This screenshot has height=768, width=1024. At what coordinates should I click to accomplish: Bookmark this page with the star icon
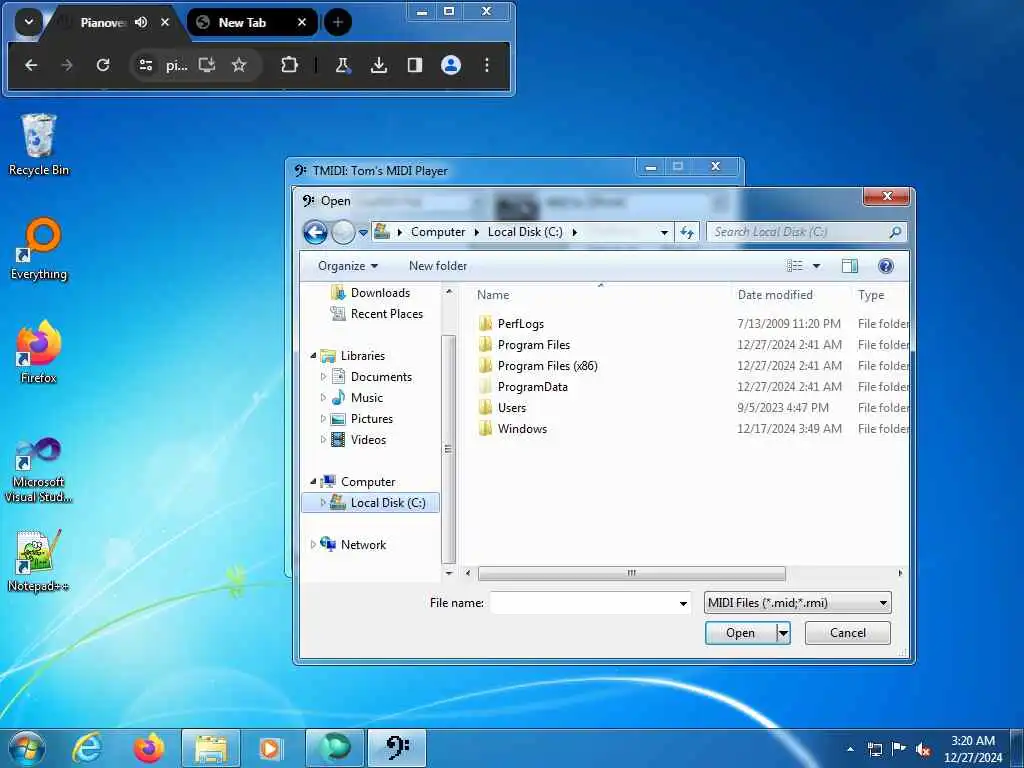(x=239, y=65)
